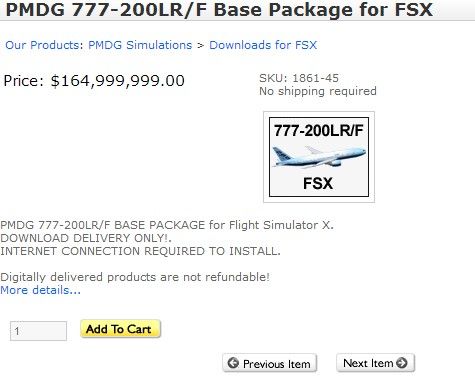Image resolution: width=475 pixels, height=390 pixels.
Task: Click the DOWNLOAD DELIVERY ONLY line
Action: 86,238
